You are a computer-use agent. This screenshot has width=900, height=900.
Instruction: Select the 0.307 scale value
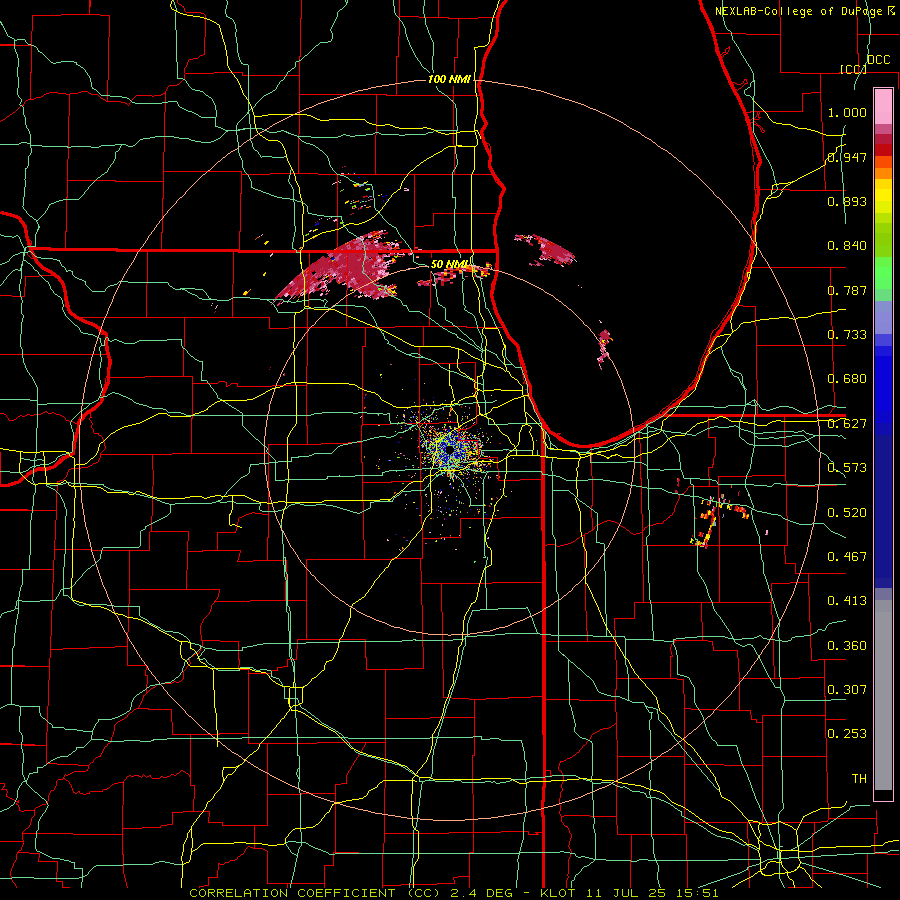coord(847,689)
